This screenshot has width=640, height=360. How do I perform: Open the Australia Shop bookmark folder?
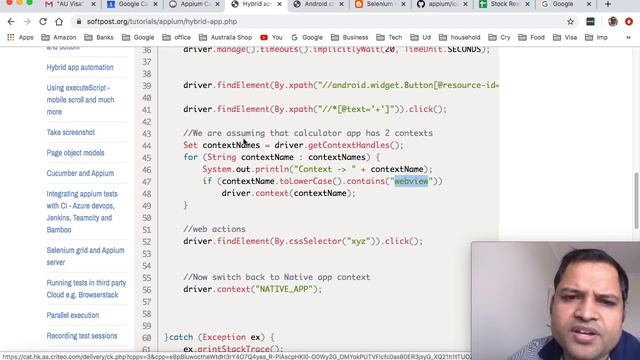click(225, 37)
